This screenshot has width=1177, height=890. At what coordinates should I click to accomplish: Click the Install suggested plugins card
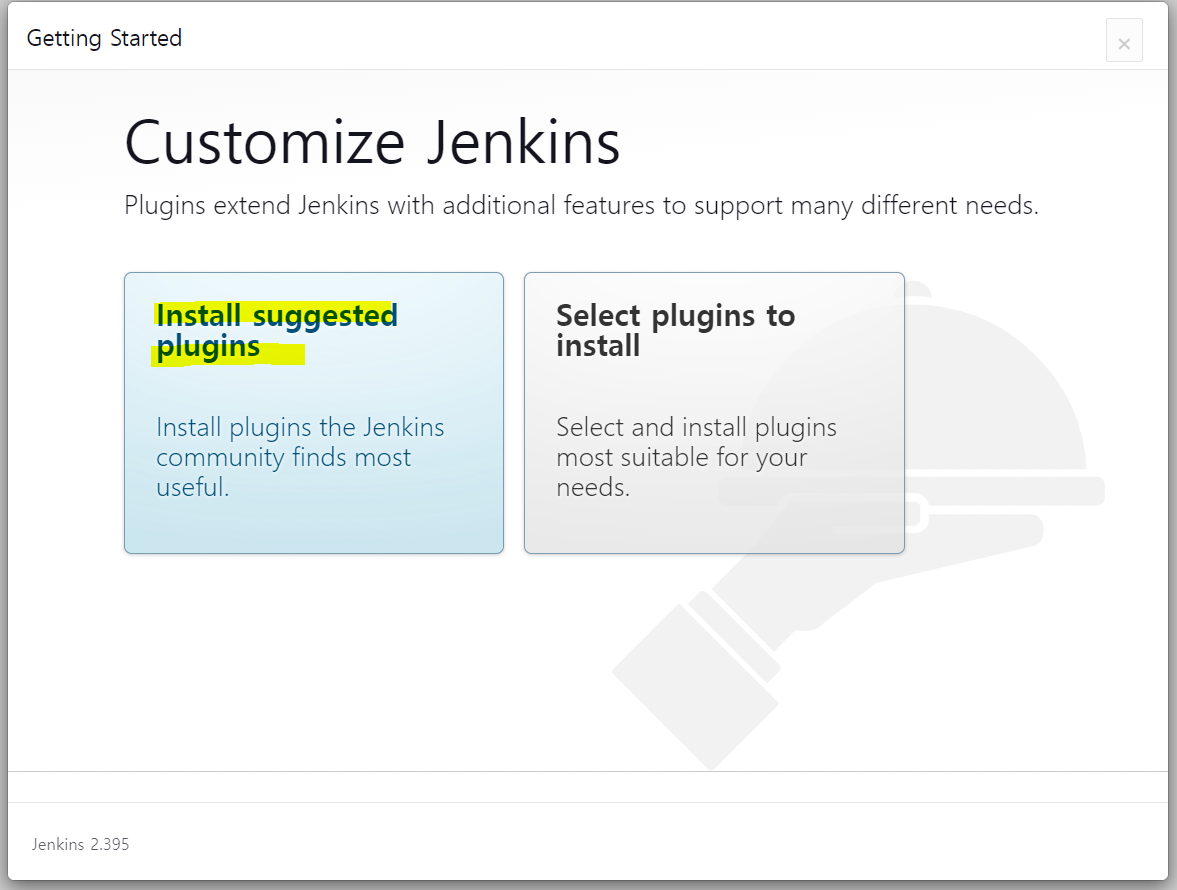pyautogui.click(x=314, y=413)
